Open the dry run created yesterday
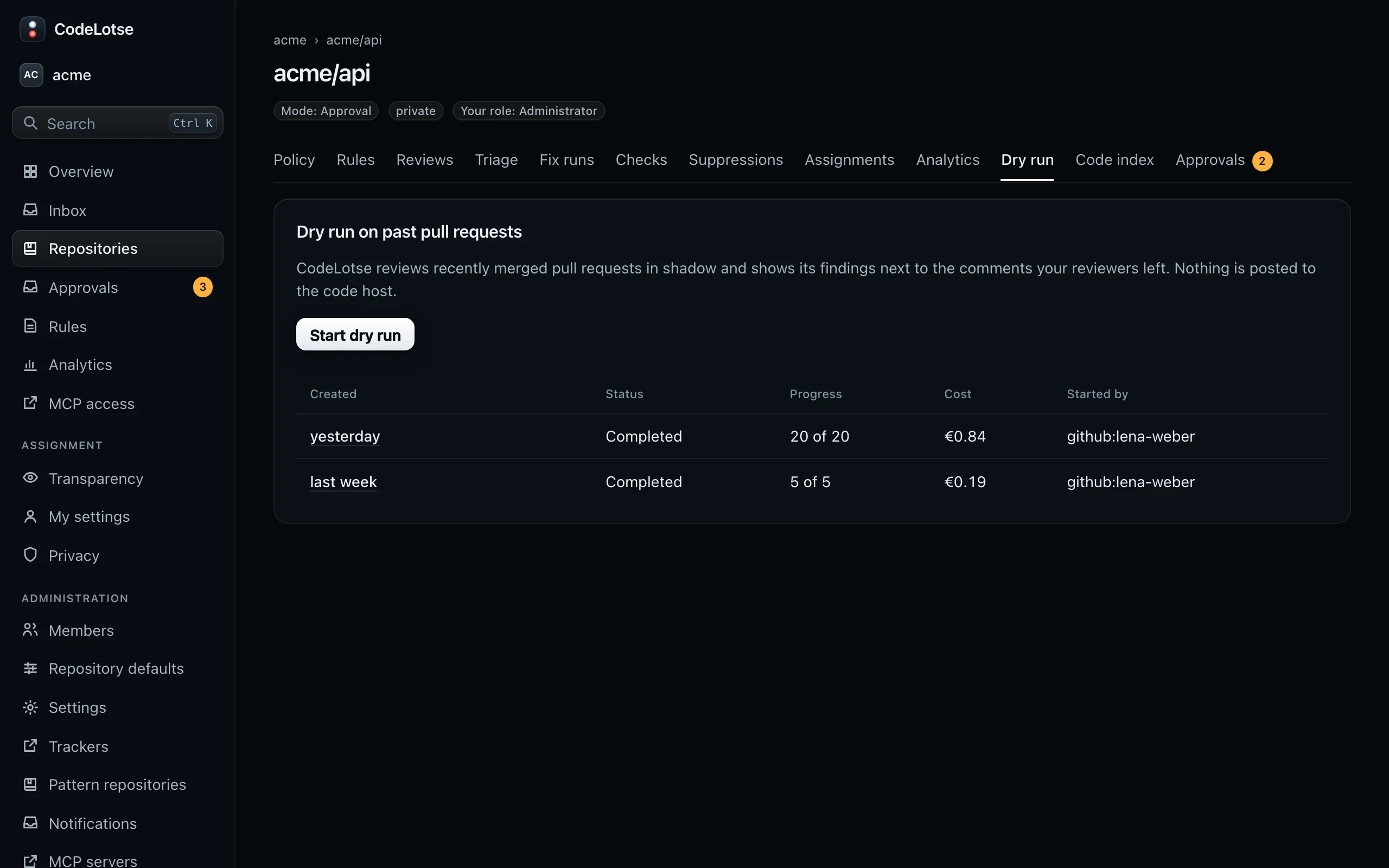1389x868 pixels. pos(345,436)
